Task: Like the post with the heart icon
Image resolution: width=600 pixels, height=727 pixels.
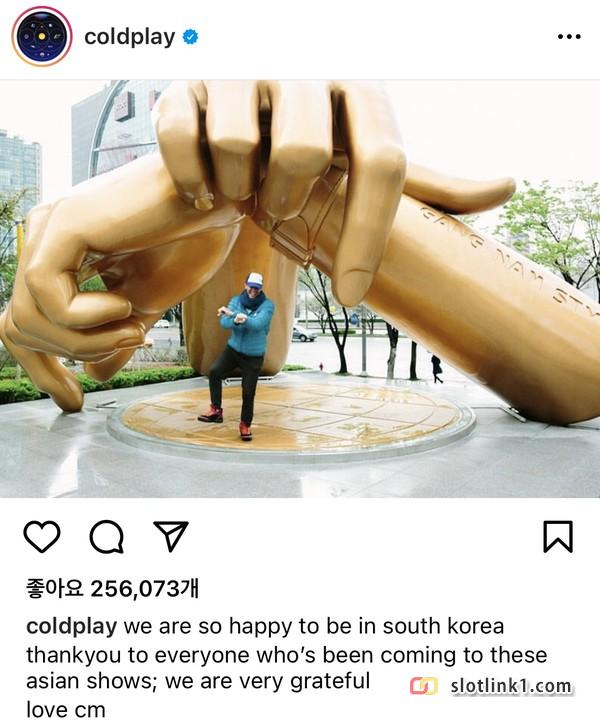Action: [42, 536]
